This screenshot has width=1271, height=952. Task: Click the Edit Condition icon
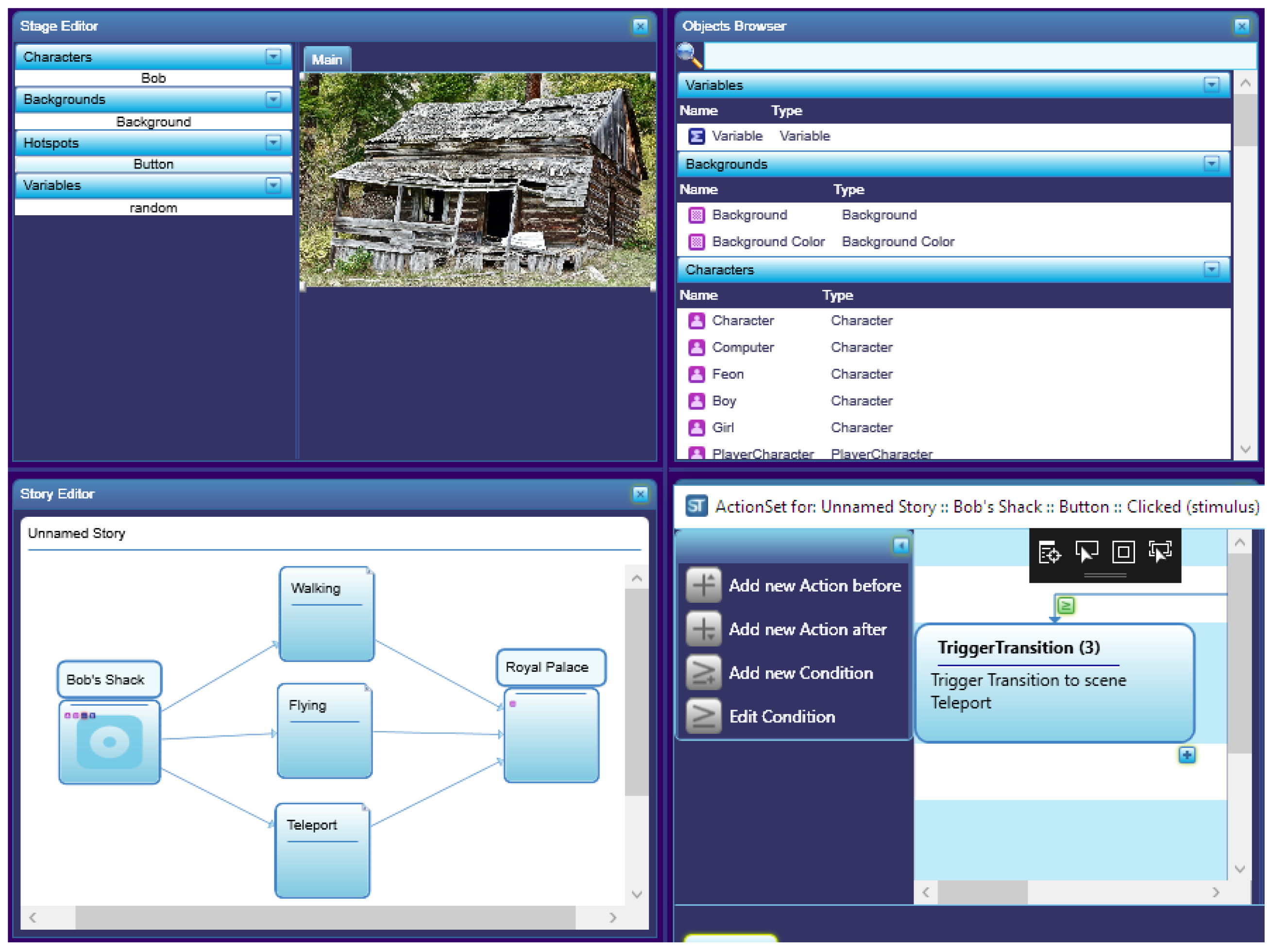(703, 716)
